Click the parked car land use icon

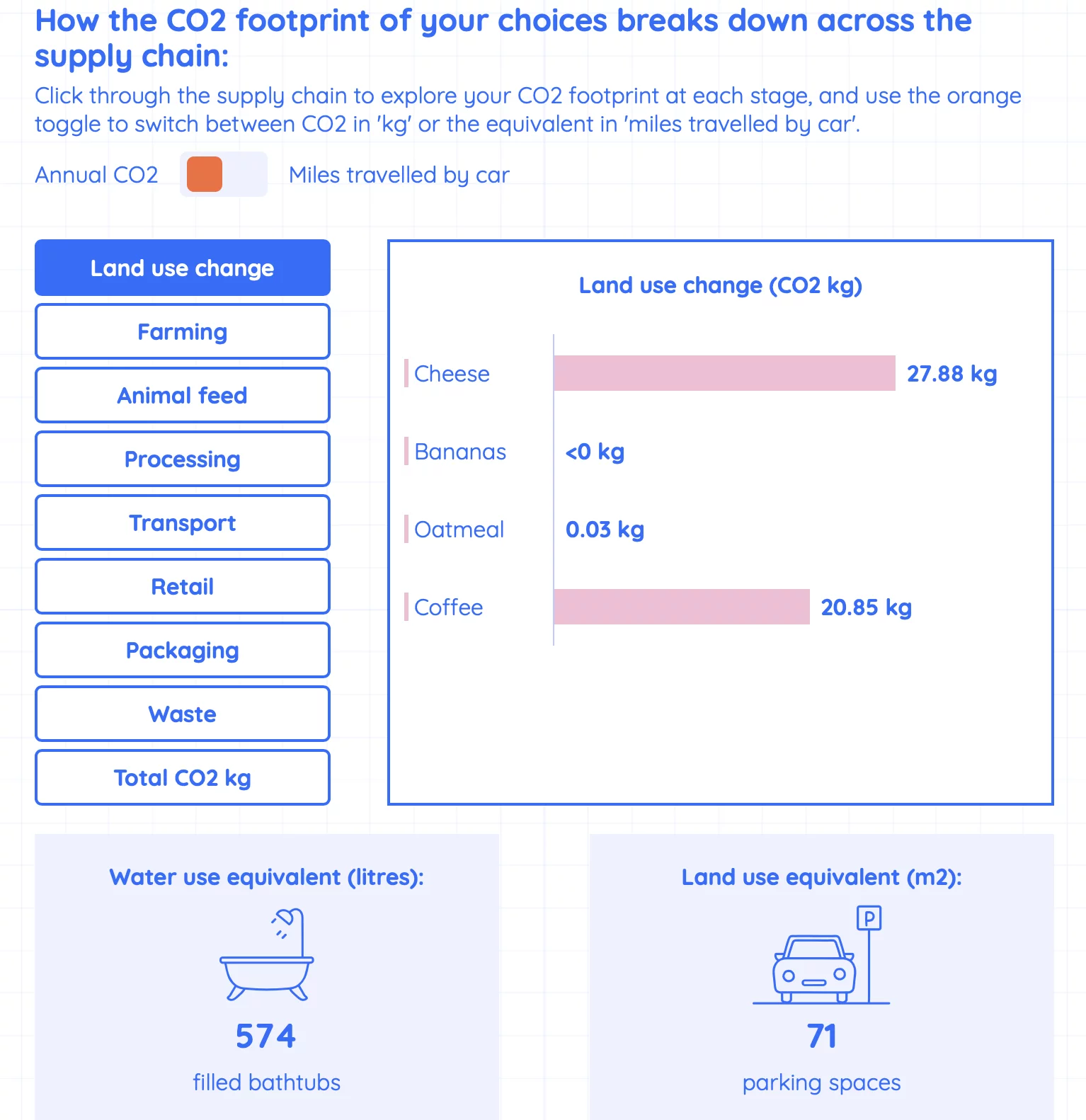click(821, 954)
